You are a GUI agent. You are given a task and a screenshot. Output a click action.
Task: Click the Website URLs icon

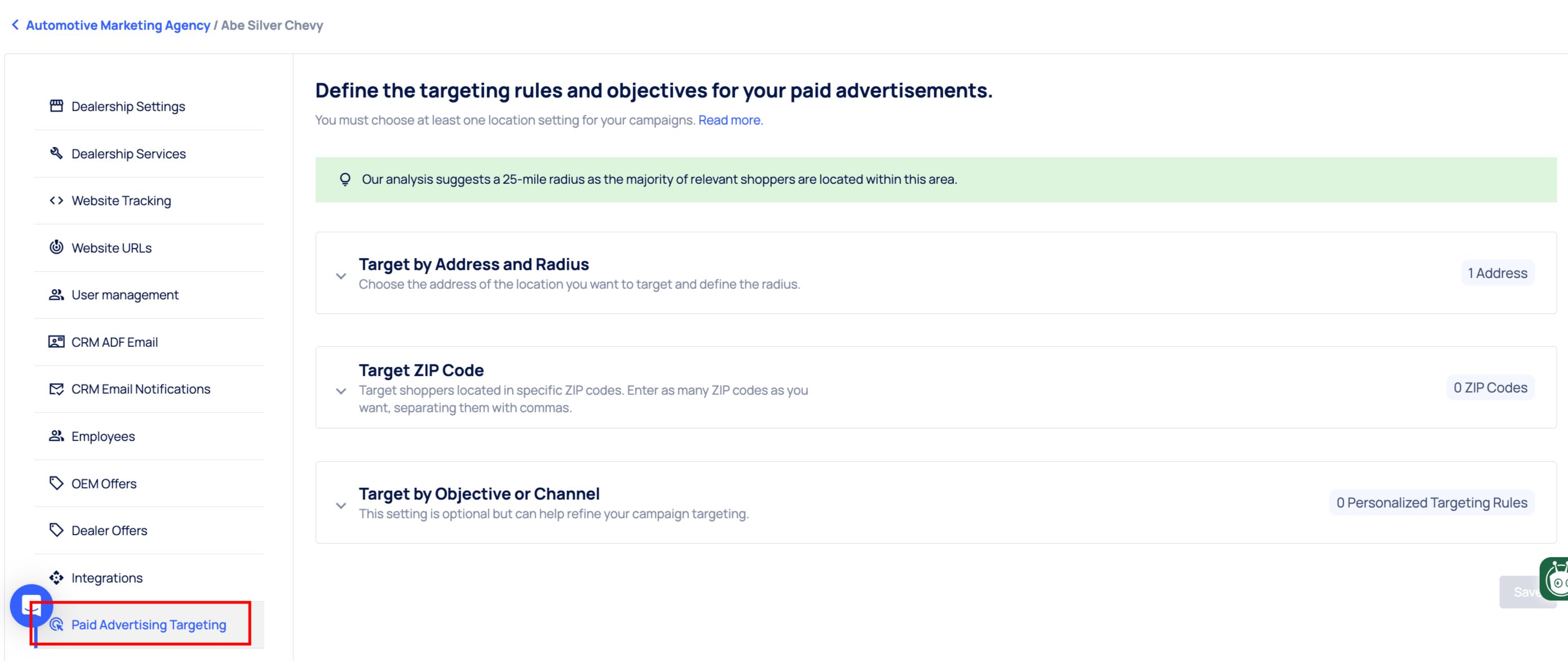pyautogui.click(x=56, y=247)
